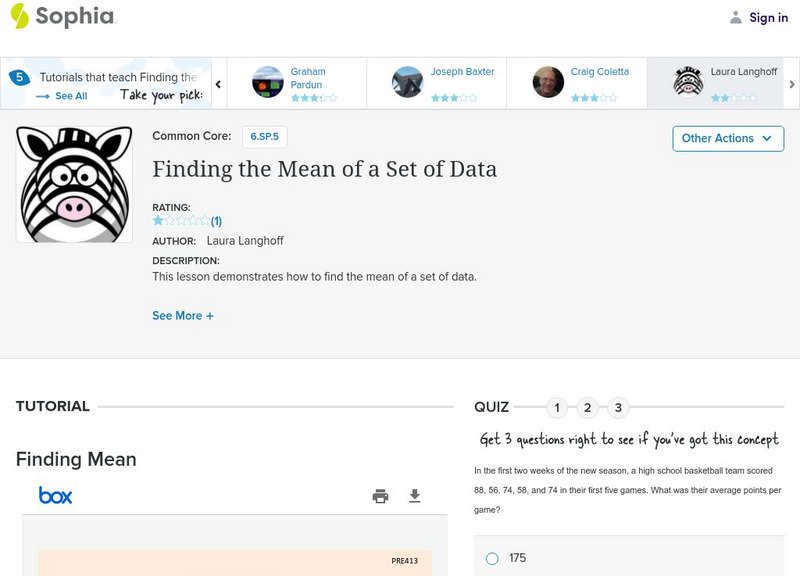This screenshot has width=800, height=576.
Task: Click the zebra avatar next to Laura Langhoff
Action: pyautogui.click(x=689, y=79)
